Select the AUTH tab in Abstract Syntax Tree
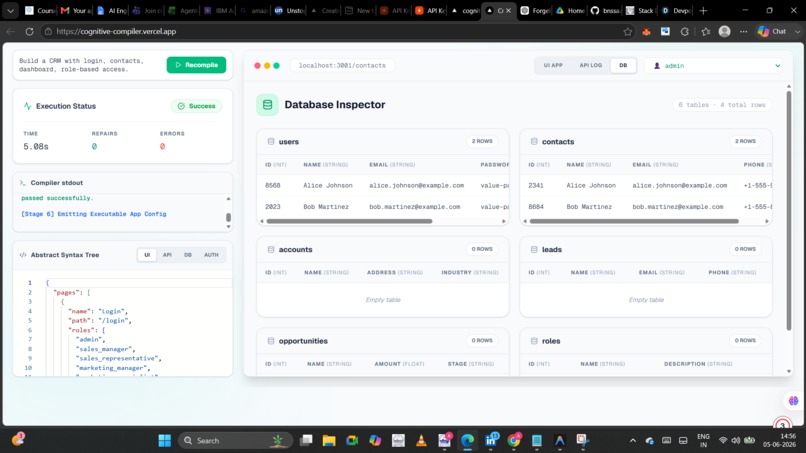The height and width of the screenshot is (453, 806). coord(211,255)
